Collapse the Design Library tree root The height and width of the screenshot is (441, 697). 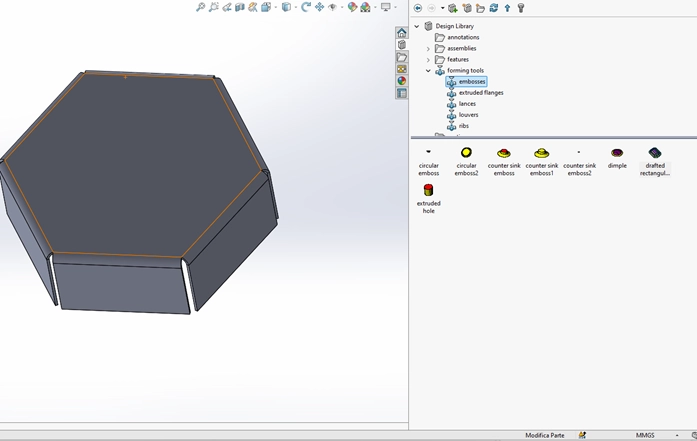point(417,26)
